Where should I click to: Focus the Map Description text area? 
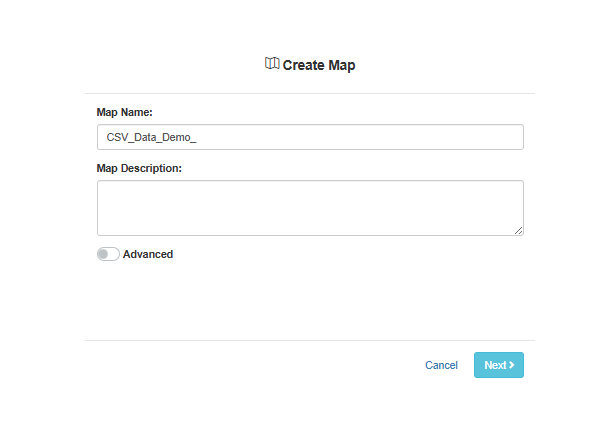coord(310,208)
